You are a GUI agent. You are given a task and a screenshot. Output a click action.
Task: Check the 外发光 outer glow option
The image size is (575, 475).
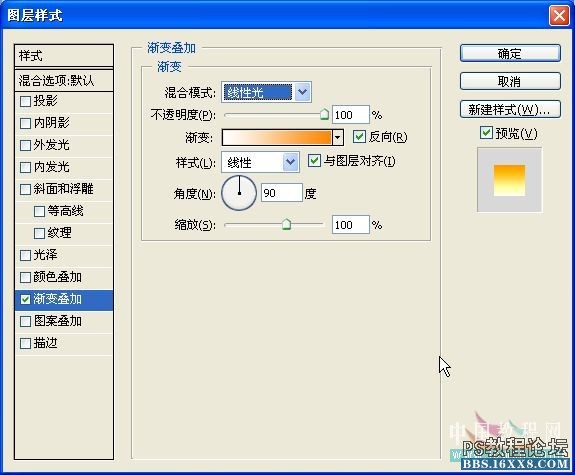point(25,145)
